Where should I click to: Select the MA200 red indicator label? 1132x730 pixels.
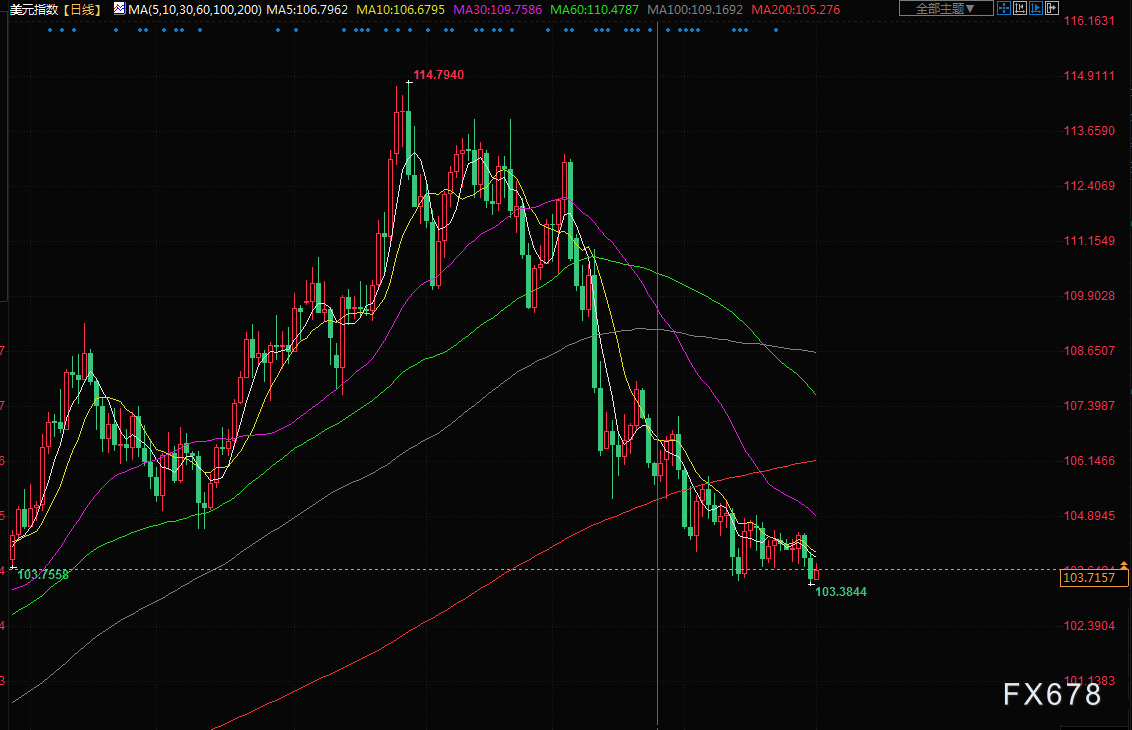click(795, 9)
